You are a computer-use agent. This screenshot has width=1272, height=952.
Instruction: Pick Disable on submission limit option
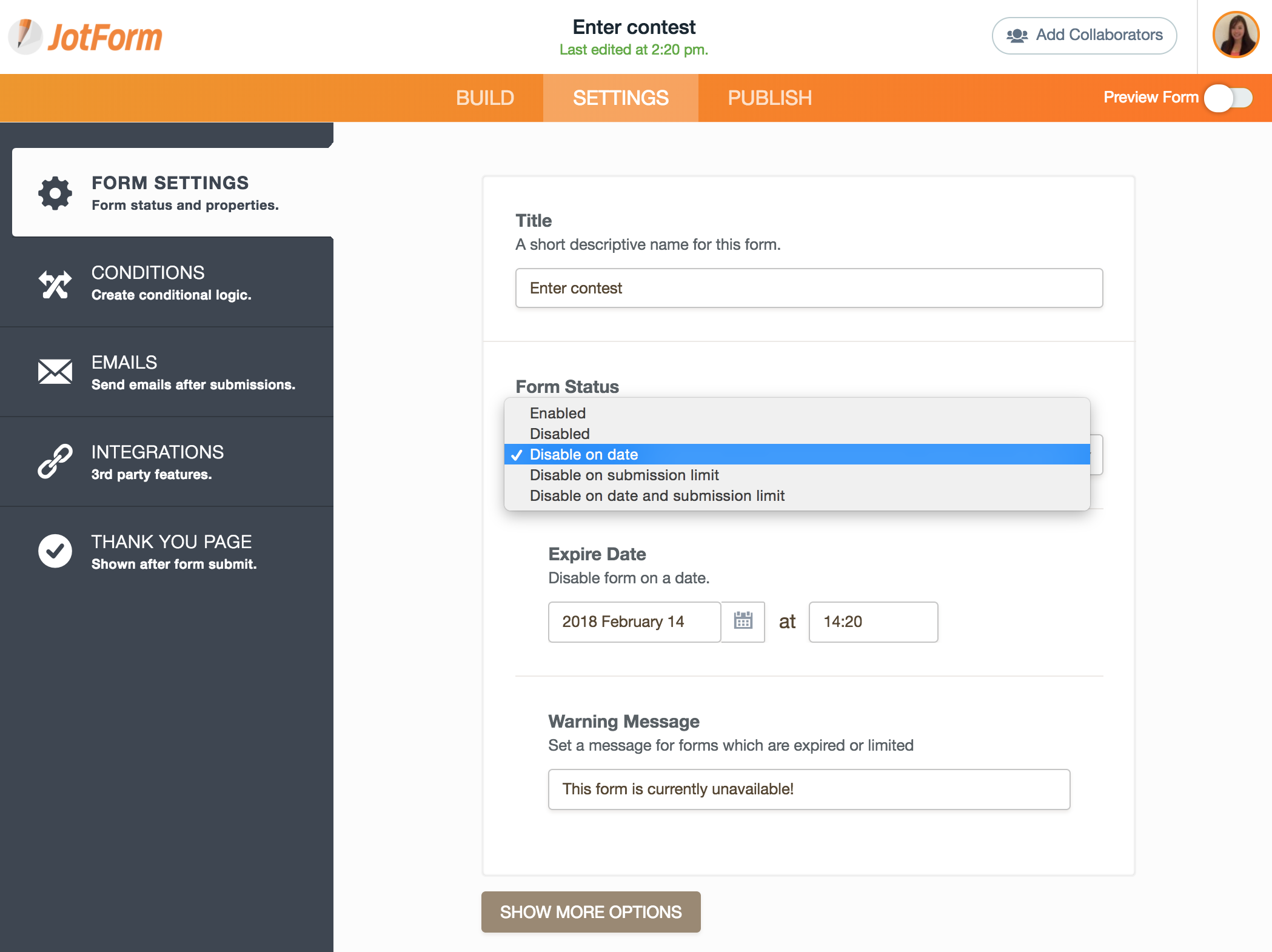(797, 475)
